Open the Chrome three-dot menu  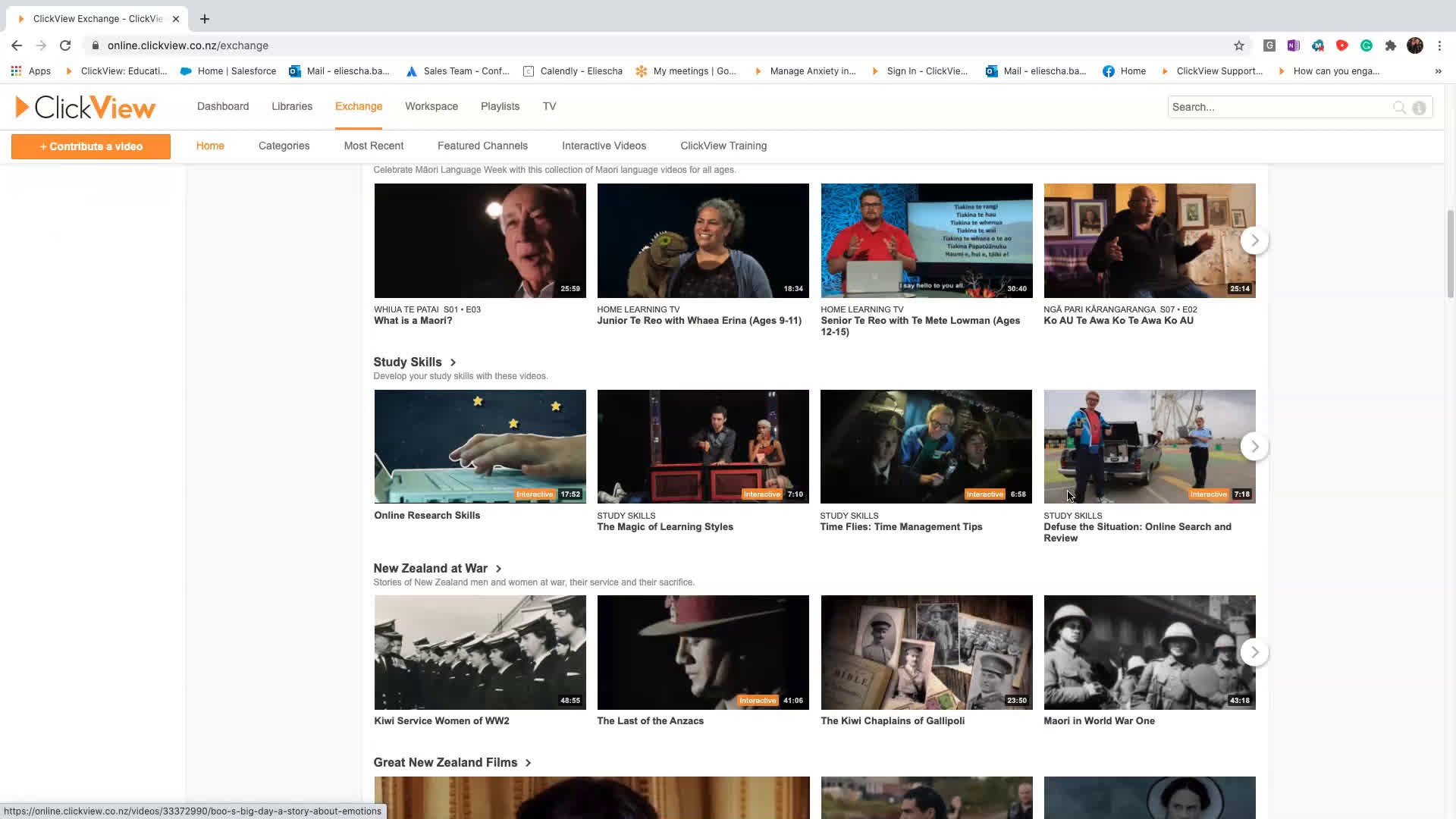click(1440, 45)
